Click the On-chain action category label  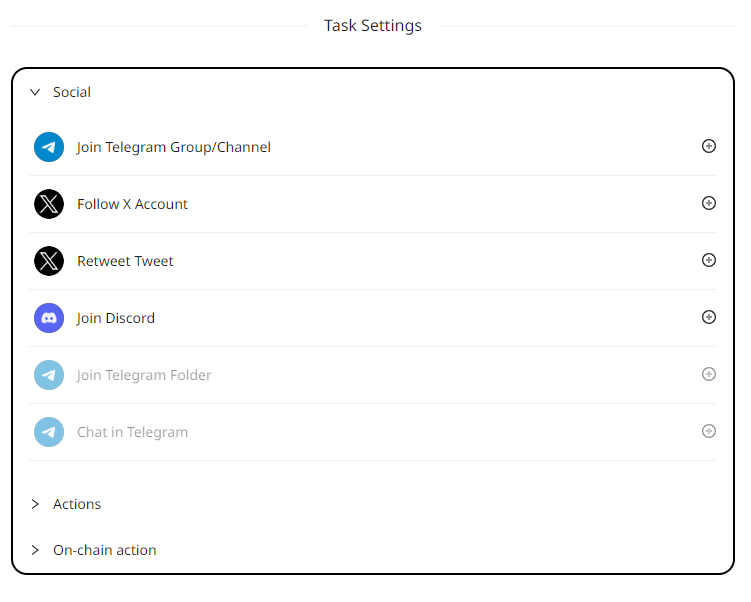tap(104, 550)
